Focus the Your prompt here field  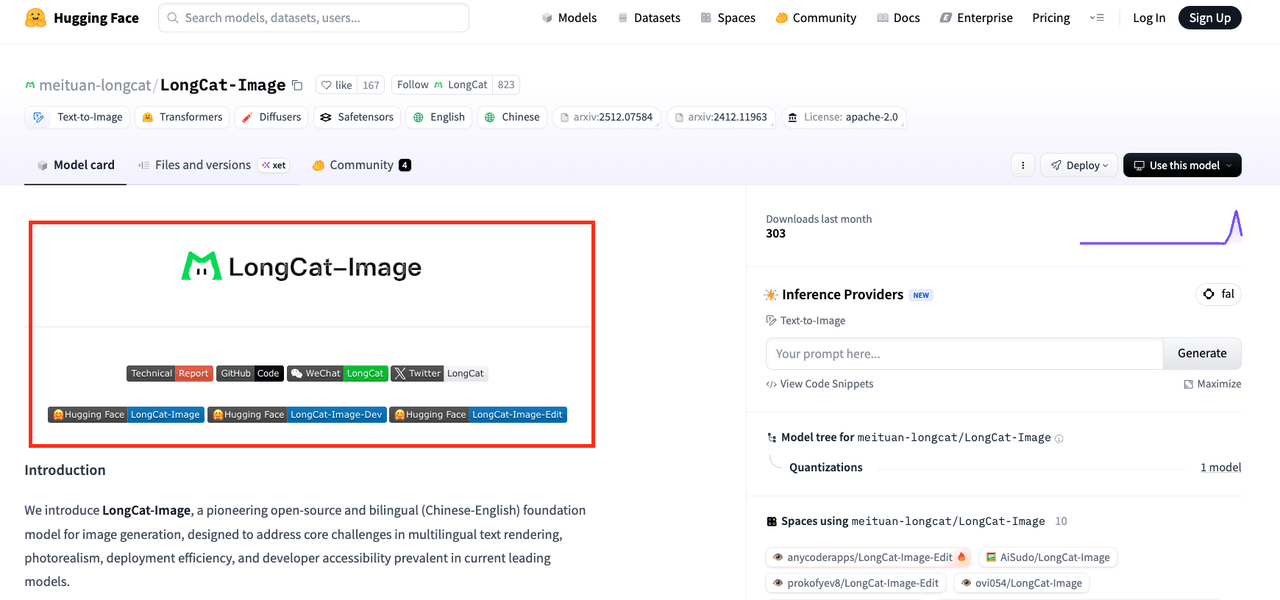[x=964, y=353]
